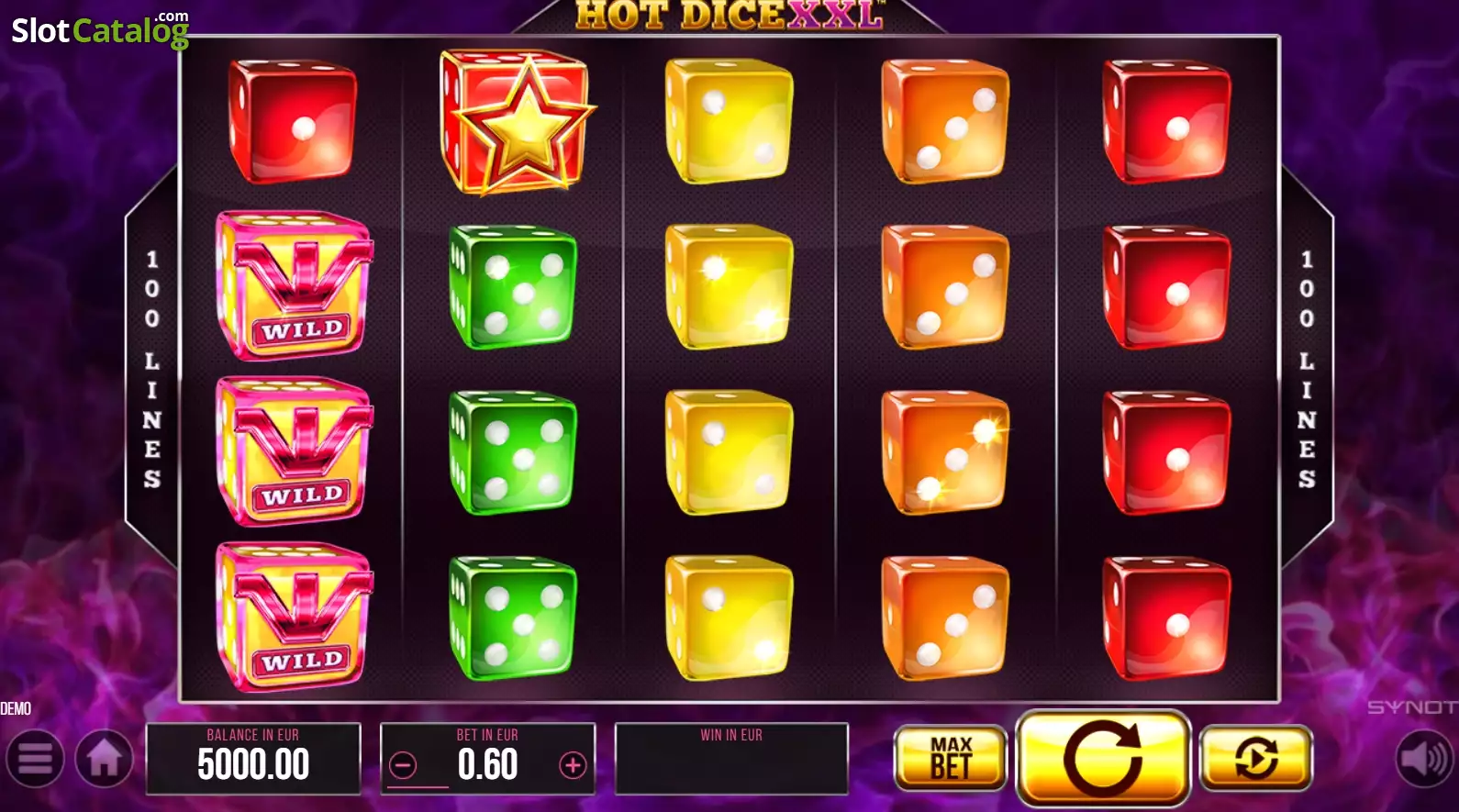The height and width of the screenshot is (812, 1459).
Task: Mute the game sound speaker icon
Action: (1424, 759)
